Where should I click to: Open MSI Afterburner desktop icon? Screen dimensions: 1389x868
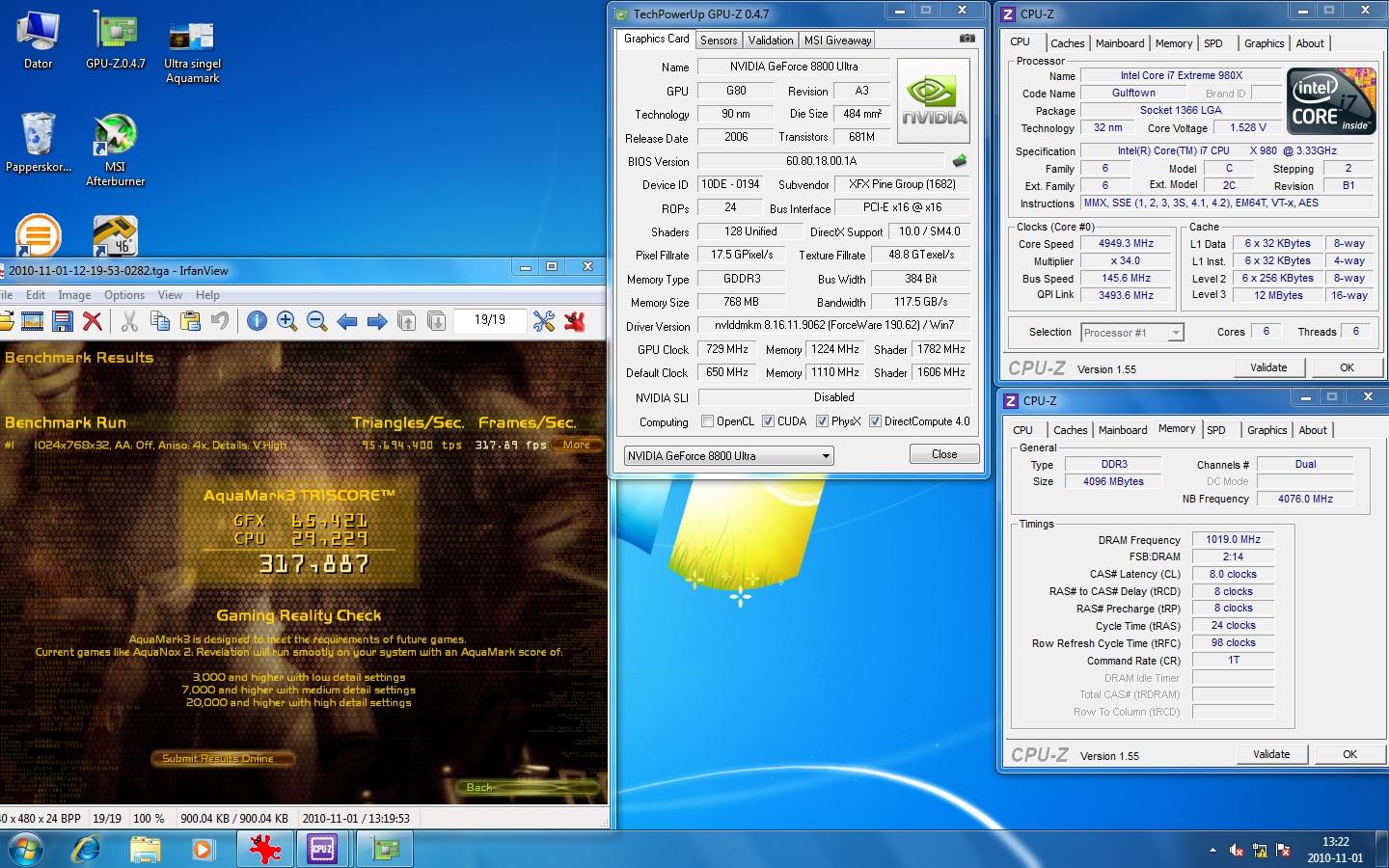pos(115,149)
